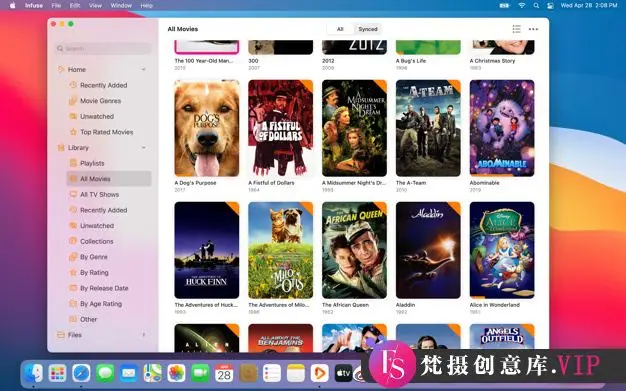
Task: Launch the Infuse app icon in Dock
Action: point(319,373)
